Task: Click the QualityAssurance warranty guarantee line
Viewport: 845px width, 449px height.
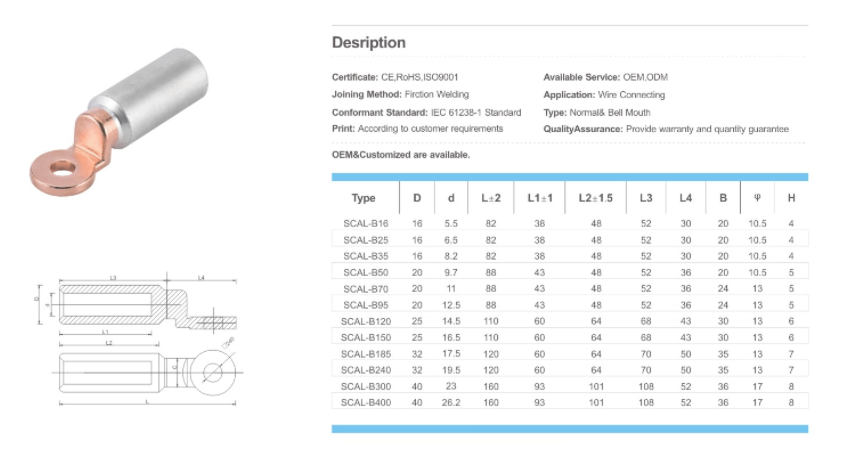Action: pos(665,129)
